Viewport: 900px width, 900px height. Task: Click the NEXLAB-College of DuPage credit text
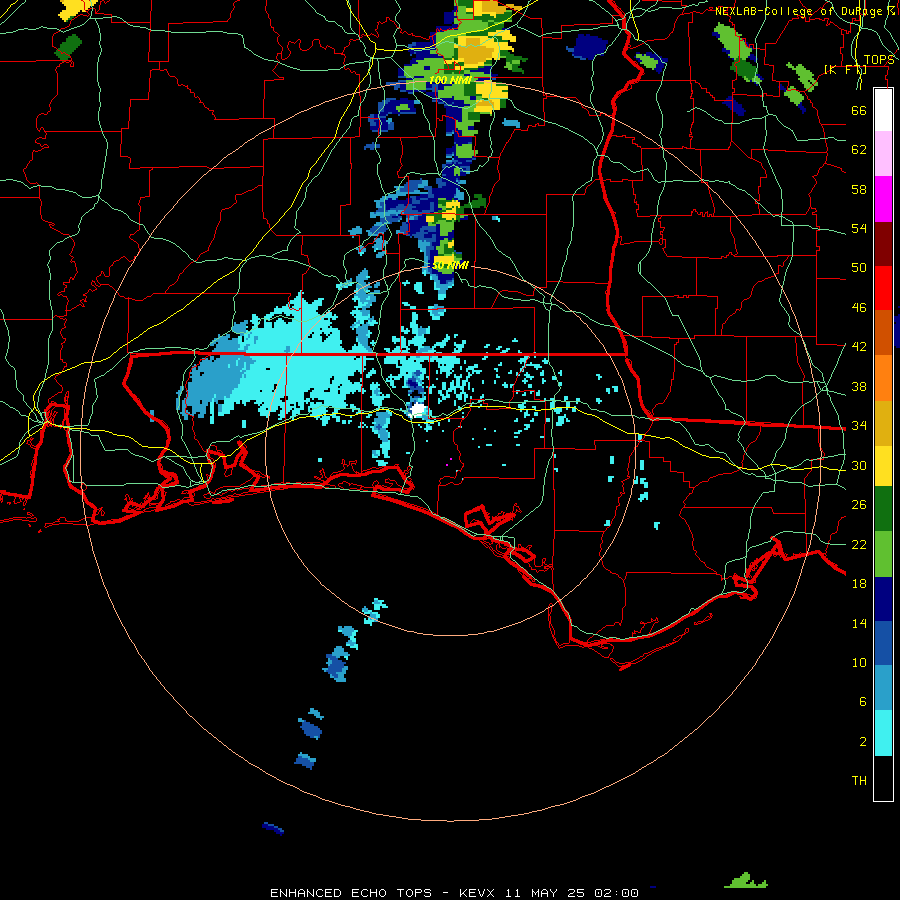(804, 11)
